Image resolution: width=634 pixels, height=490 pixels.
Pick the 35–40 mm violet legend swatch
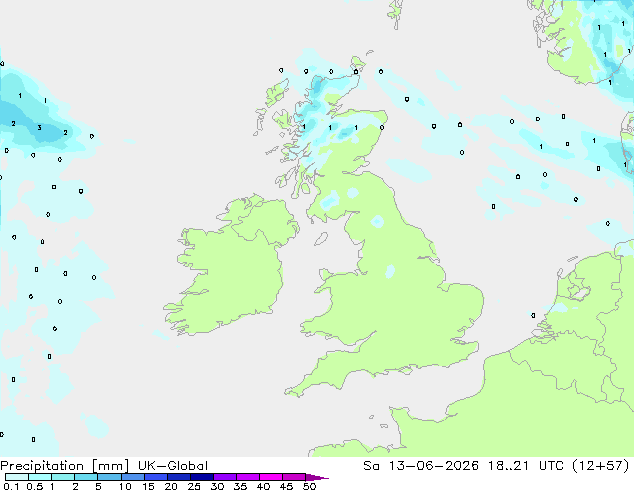(x=248, y=477)
